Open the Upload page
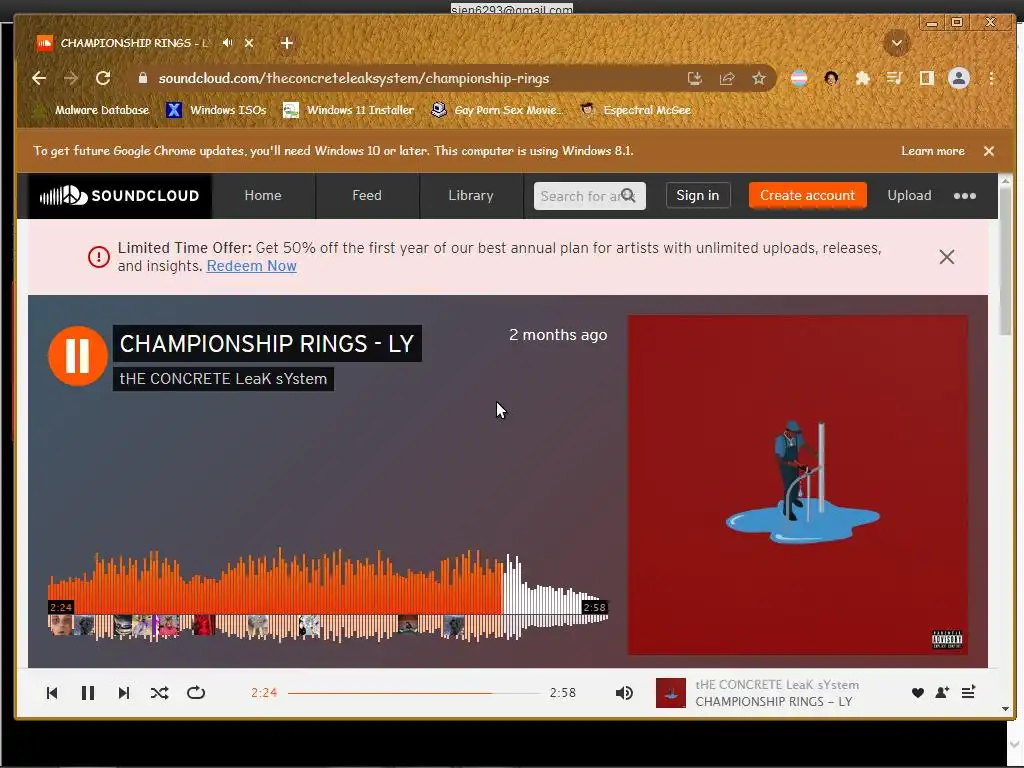Viewport: 1024px width, 768px height. click(909, 195)
